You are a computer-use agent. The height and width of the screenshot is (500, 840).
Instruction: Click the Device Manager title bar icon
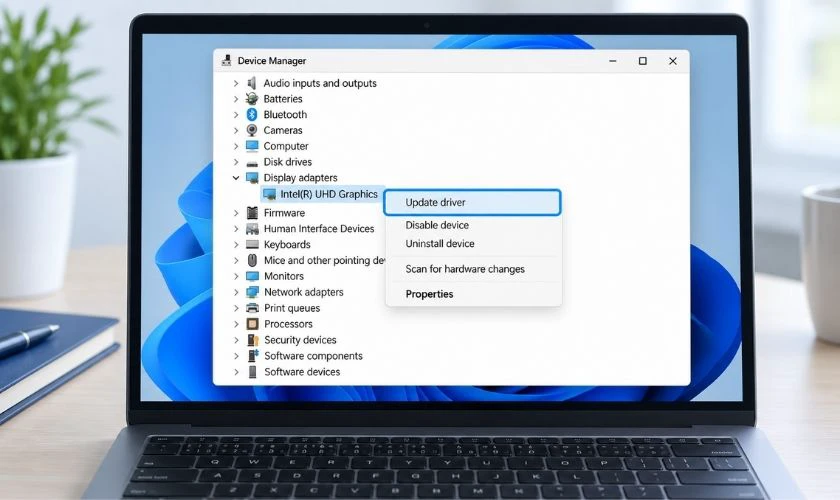227,61
